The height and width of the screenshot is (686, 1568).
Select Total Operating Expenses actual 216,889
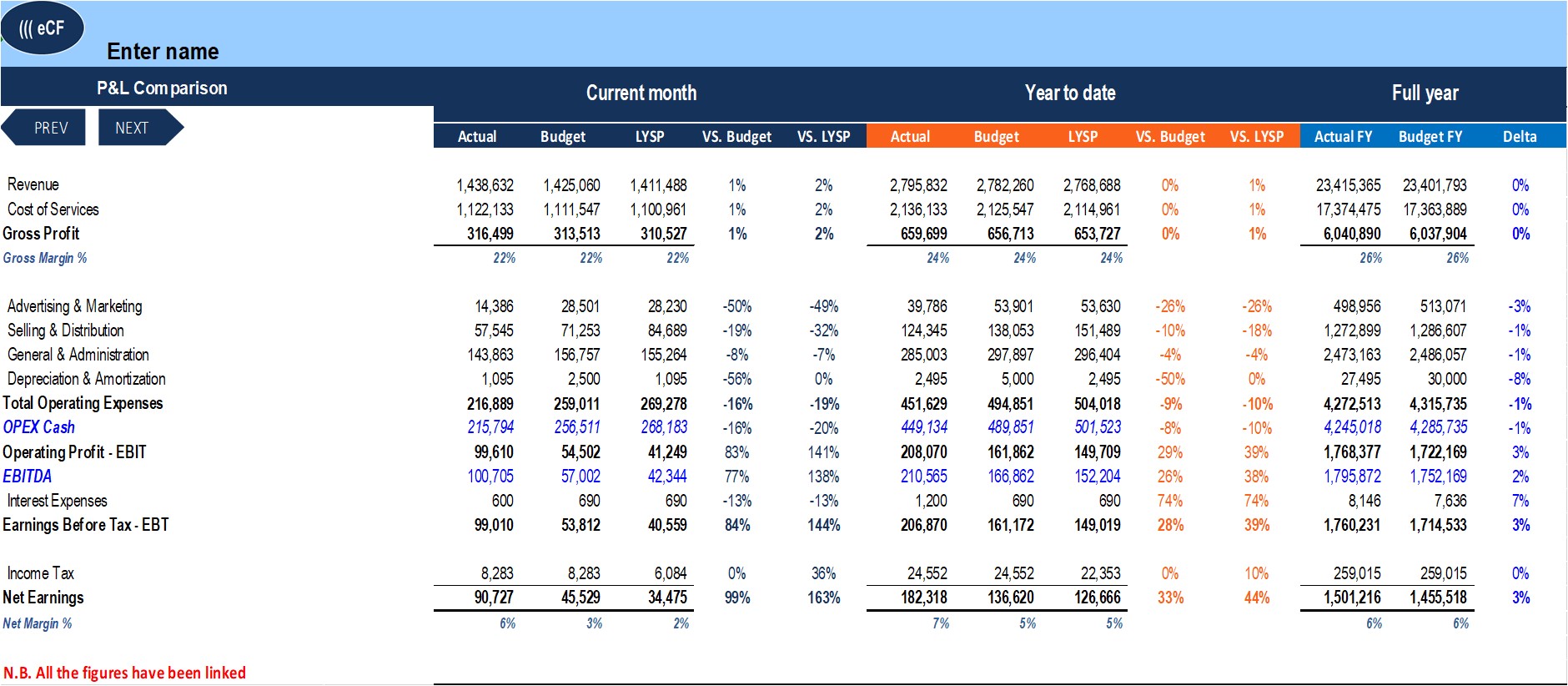(x=490, y=404)
